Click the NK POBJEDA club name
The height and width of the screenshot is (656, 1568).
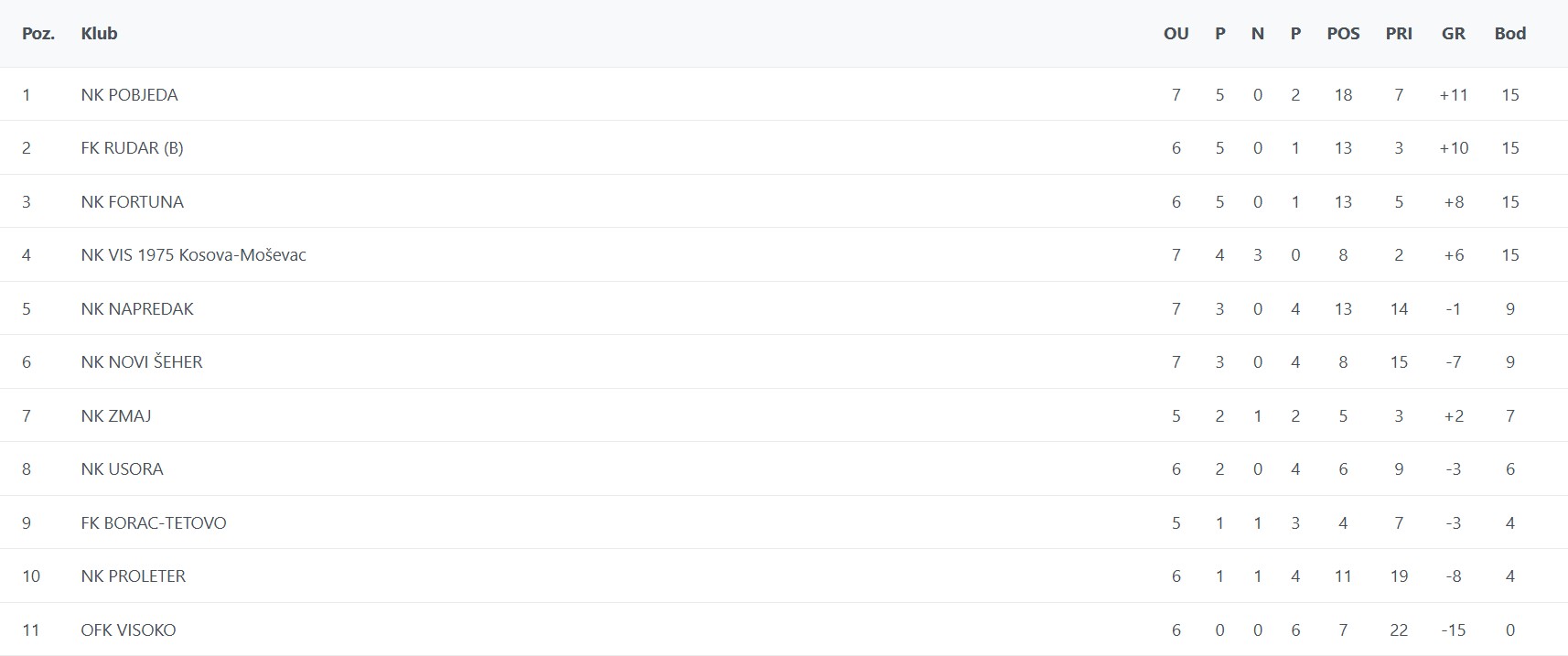[x=129, y=95]
